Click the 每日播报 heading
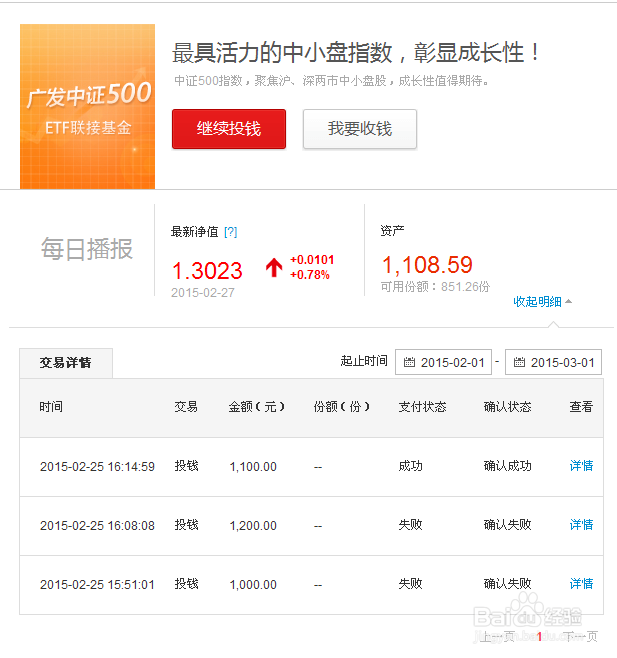 87,249
